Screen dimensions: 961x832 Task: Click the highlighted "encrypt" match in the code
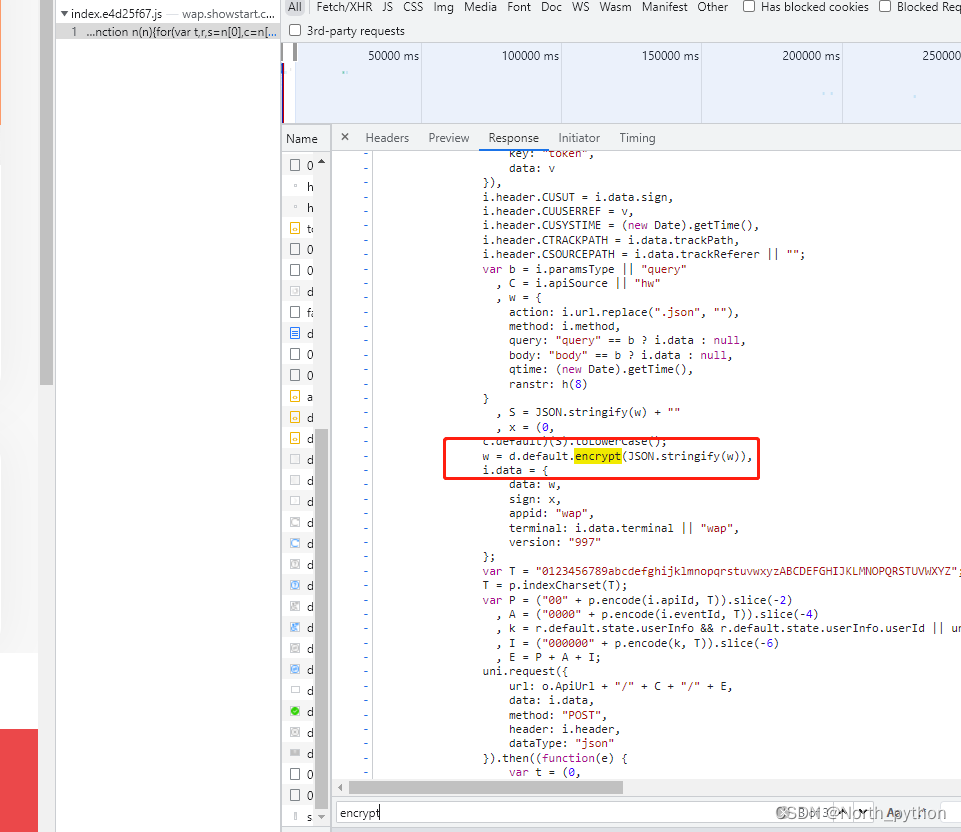coord(598,456)
